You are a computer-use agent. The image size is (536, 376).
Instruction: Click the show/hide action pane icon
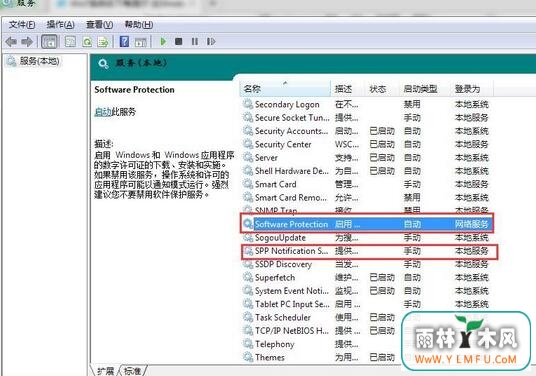pyautogui.click(x=140, y=42)
